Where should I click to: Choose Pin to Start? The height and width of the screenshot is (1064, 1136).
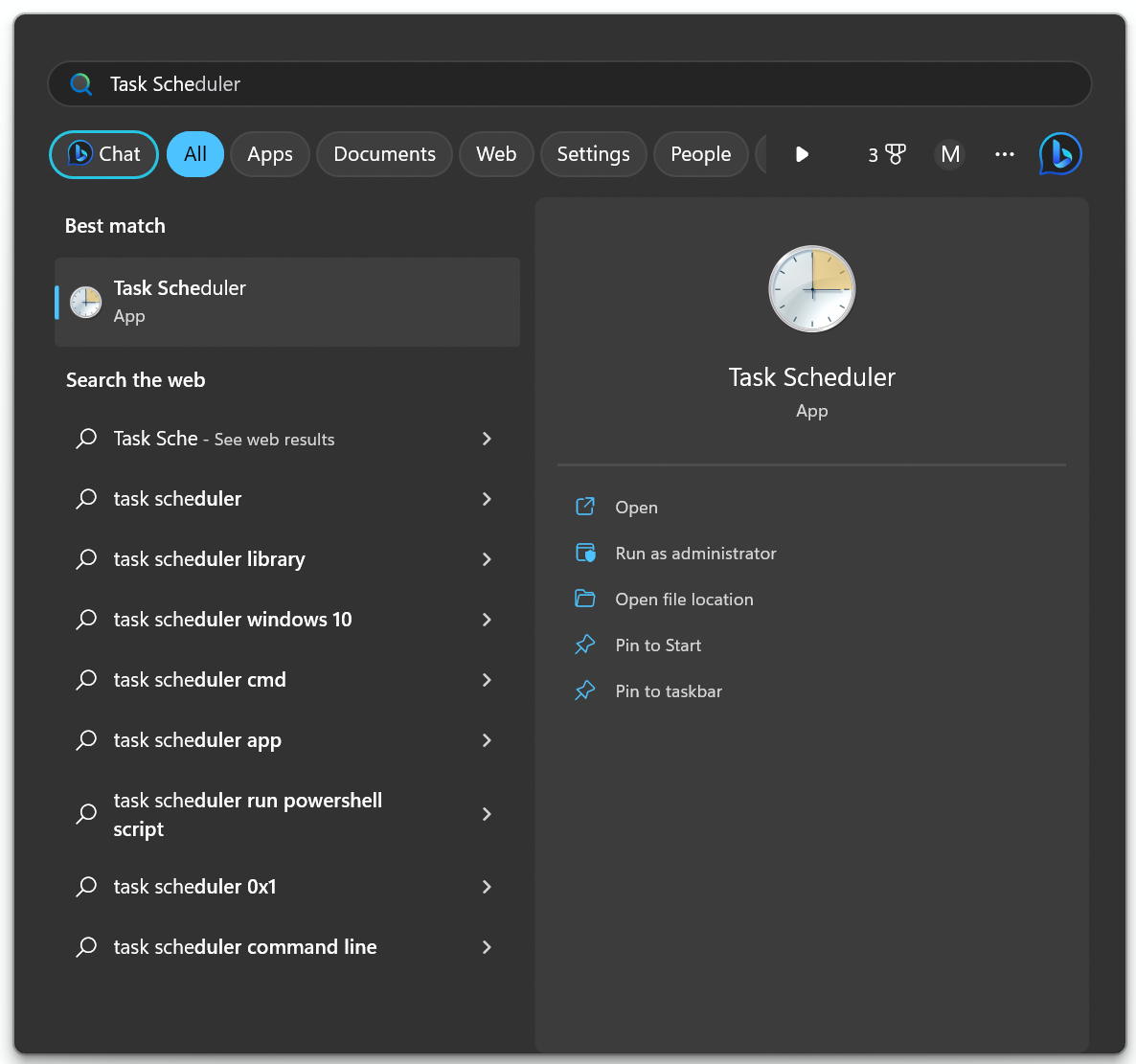[x=658, y=645]
